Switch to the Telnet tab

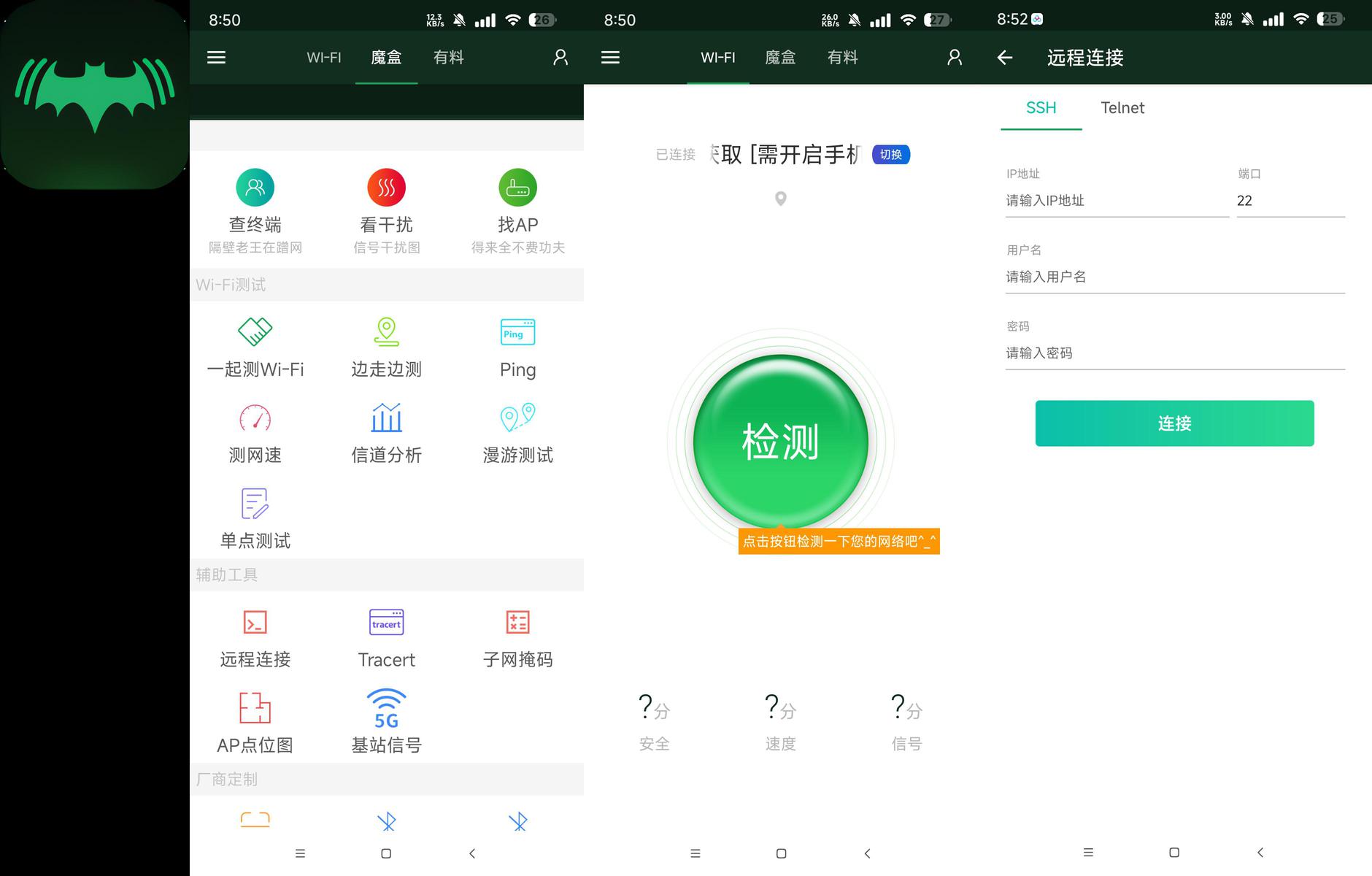(1122, 108)
